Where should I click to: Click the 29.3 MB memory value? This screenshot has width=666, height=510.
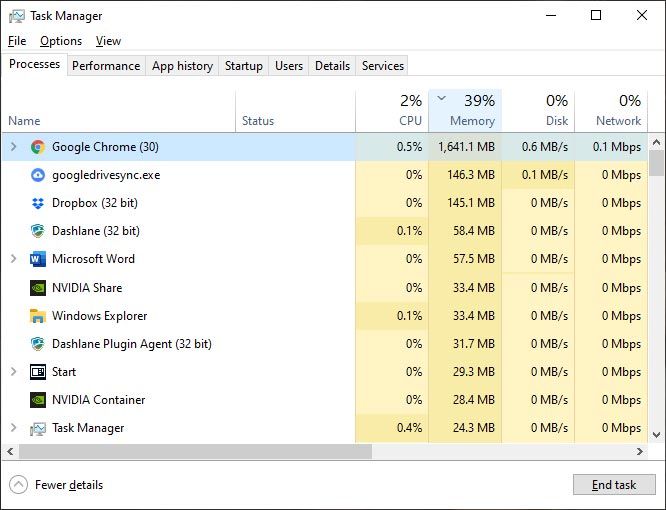pyautogui.click(x=474, y=372)
